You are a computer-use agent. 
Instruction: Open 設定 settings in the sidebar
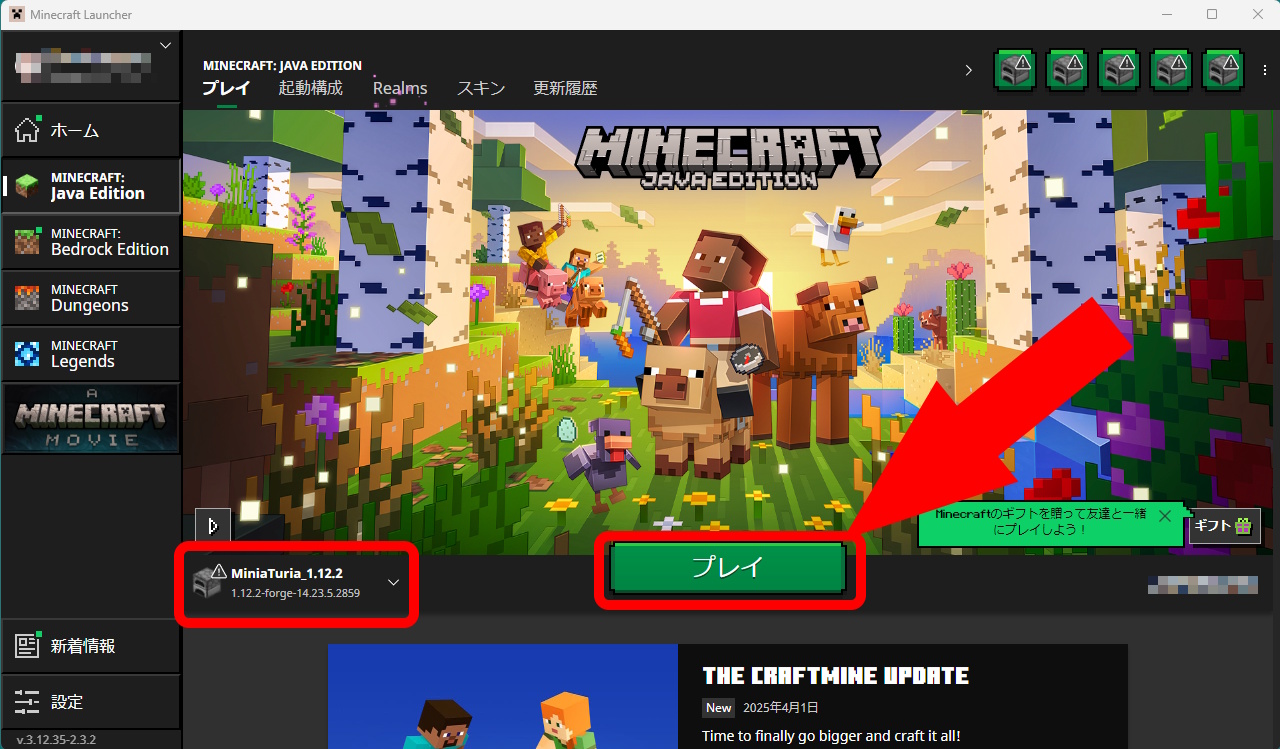tap(90, 702)
